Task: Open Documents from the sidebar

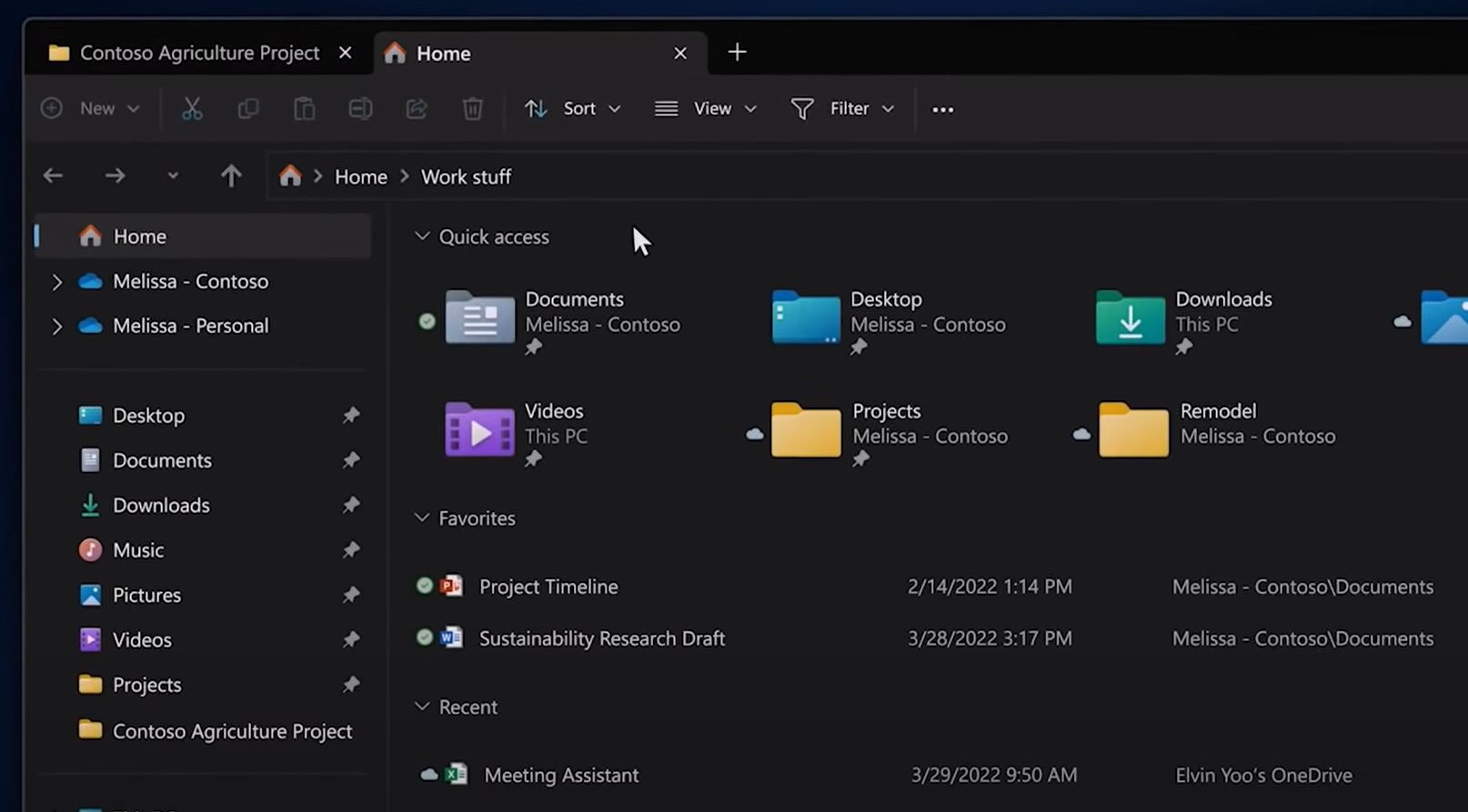Action: 162,460
